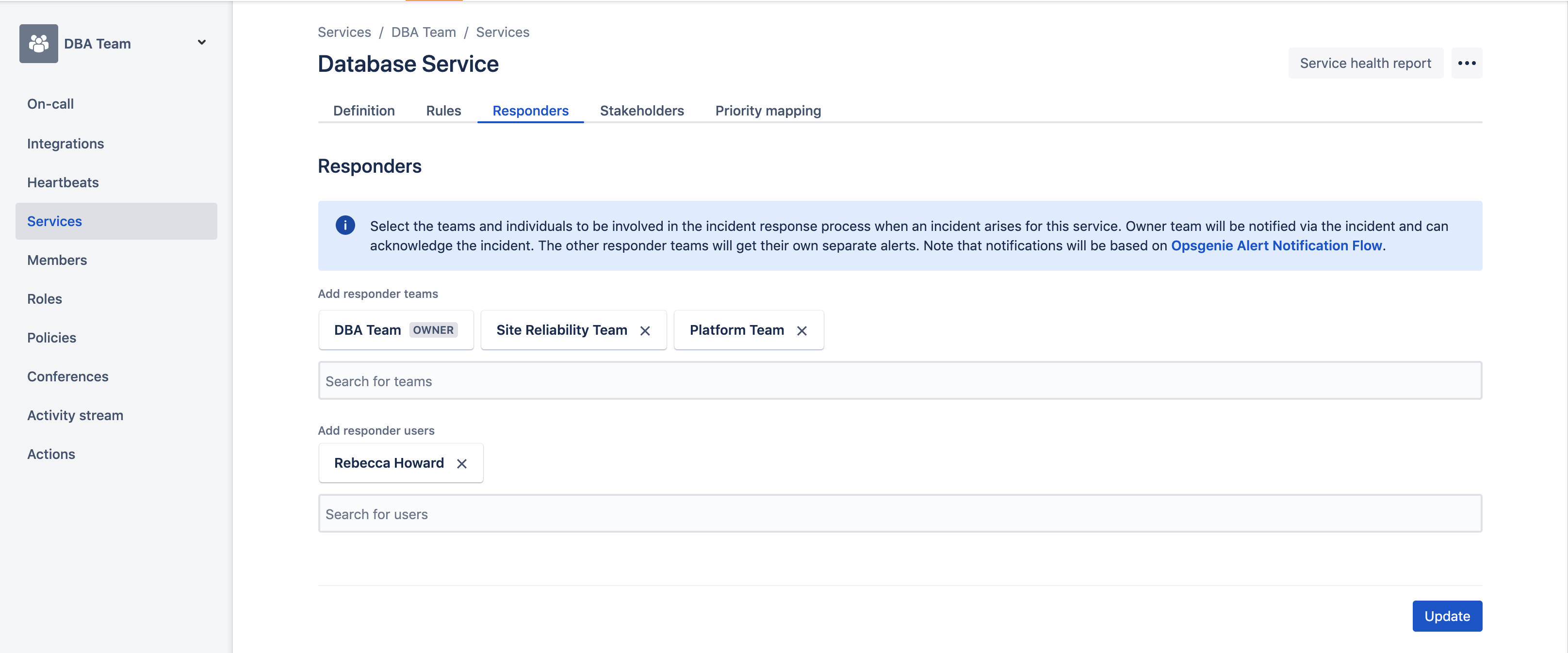Screen dimensions: 1568x653
Task: Expand the Rules tab
Action: click(443, 109)
